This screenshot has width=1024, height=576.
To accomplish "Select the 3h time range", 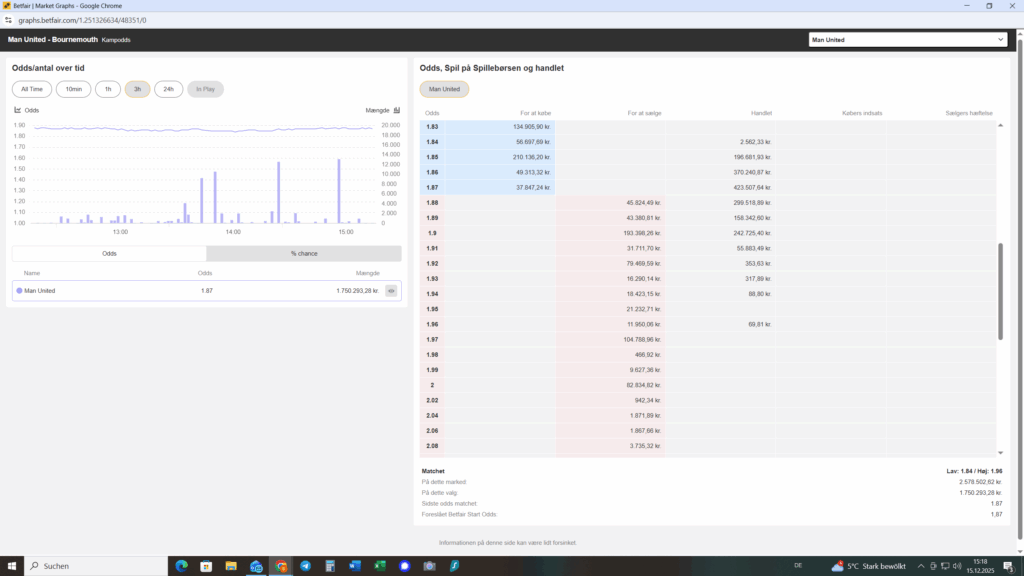I will [137, 89].
